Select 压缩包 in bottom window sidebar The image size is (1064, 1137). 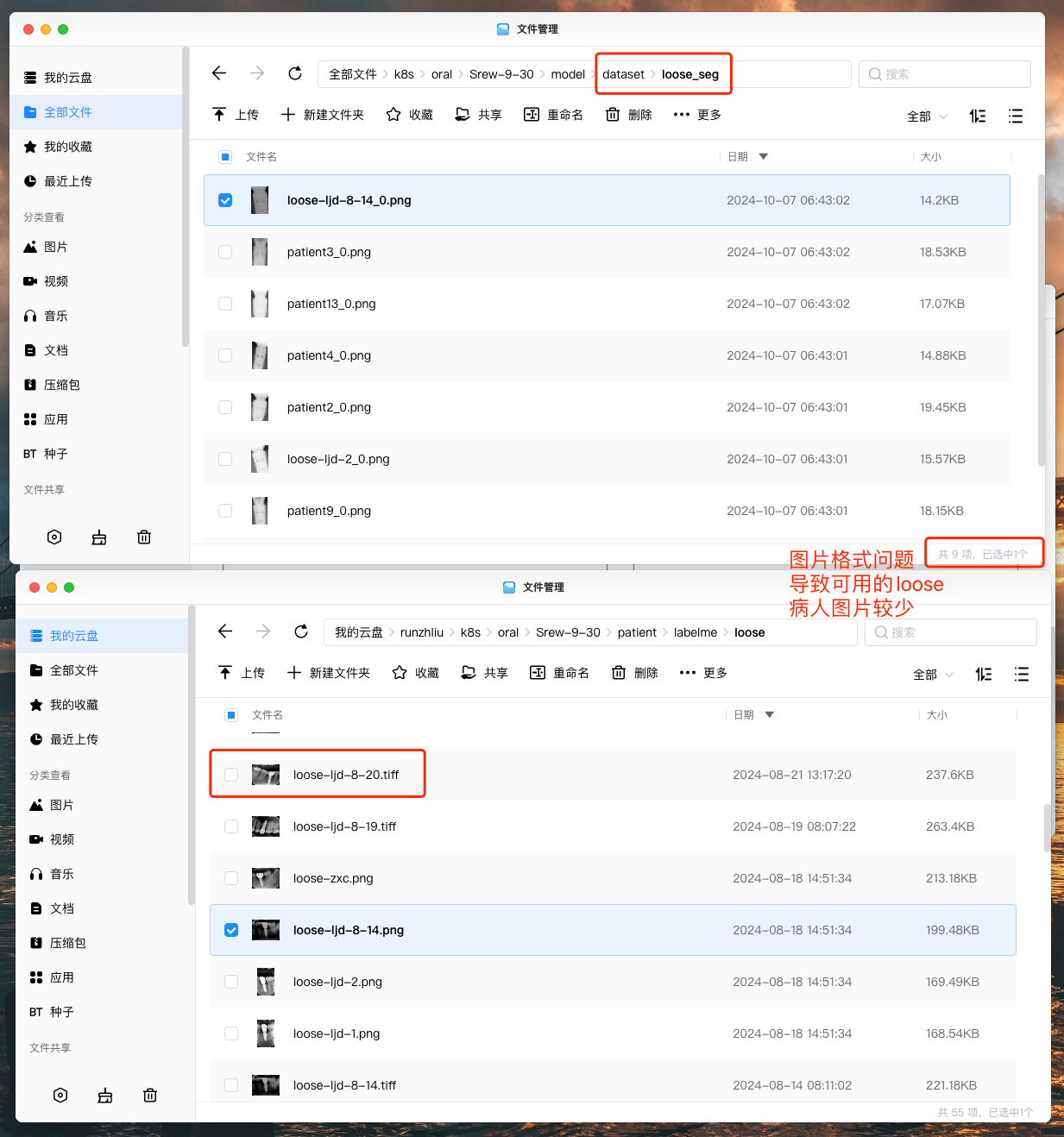[x=102, y=943]
